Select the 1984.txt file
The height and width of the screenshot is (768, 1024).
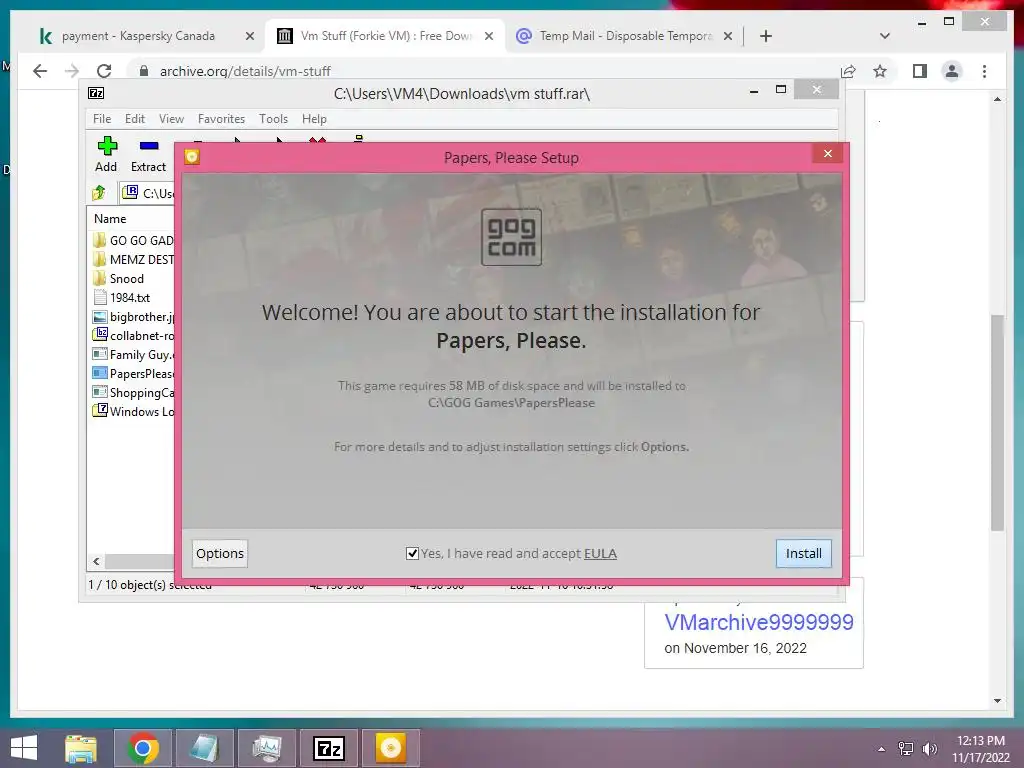coord(121,297)
